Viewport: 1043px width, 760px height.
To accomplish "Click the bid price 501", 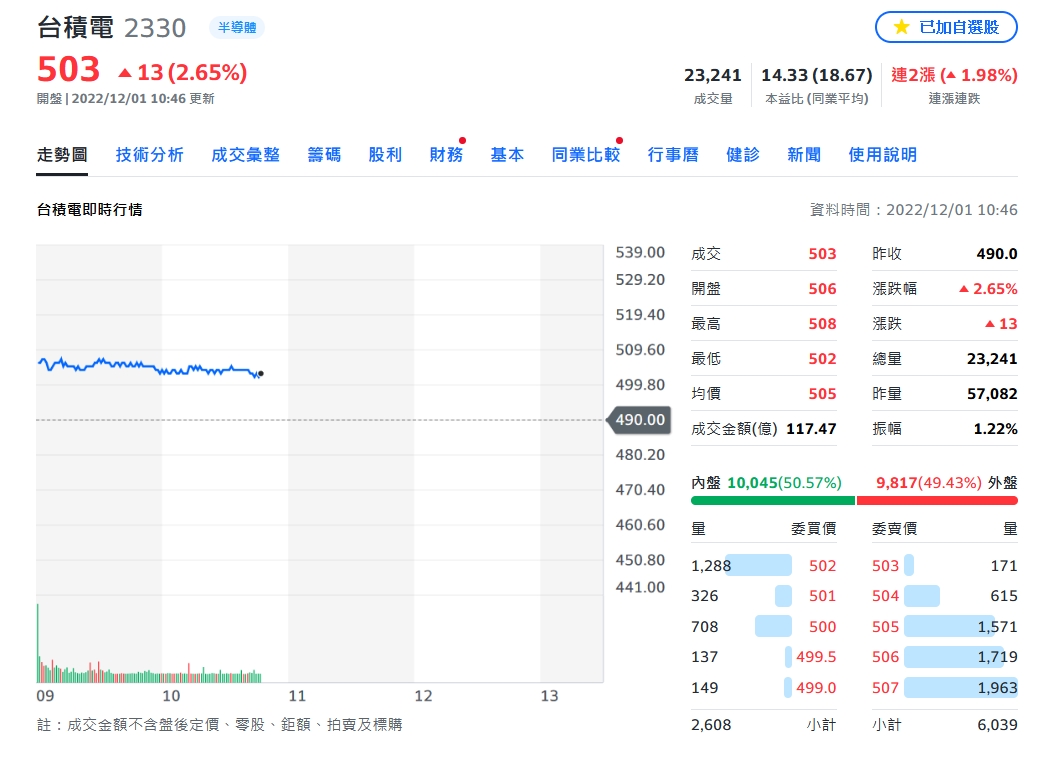I will (822, 596).
